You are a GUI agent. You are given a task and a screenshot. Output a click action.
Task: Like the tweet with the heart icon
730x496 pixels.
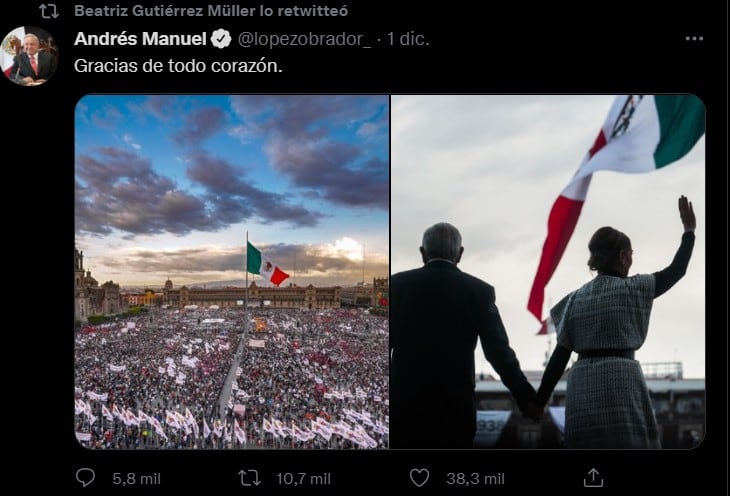pos(420,478)
